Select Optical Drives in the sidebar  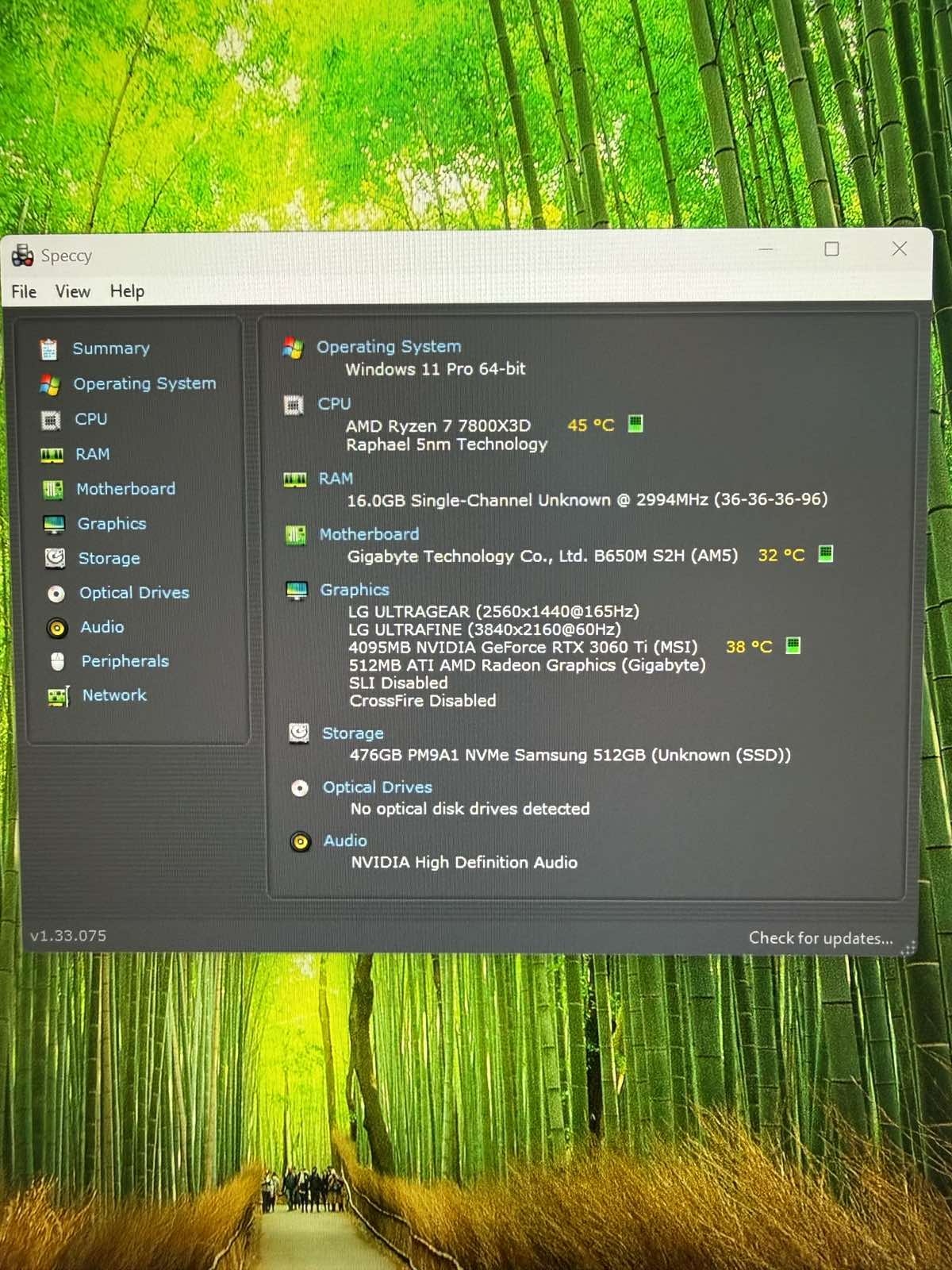coord(134,593)
